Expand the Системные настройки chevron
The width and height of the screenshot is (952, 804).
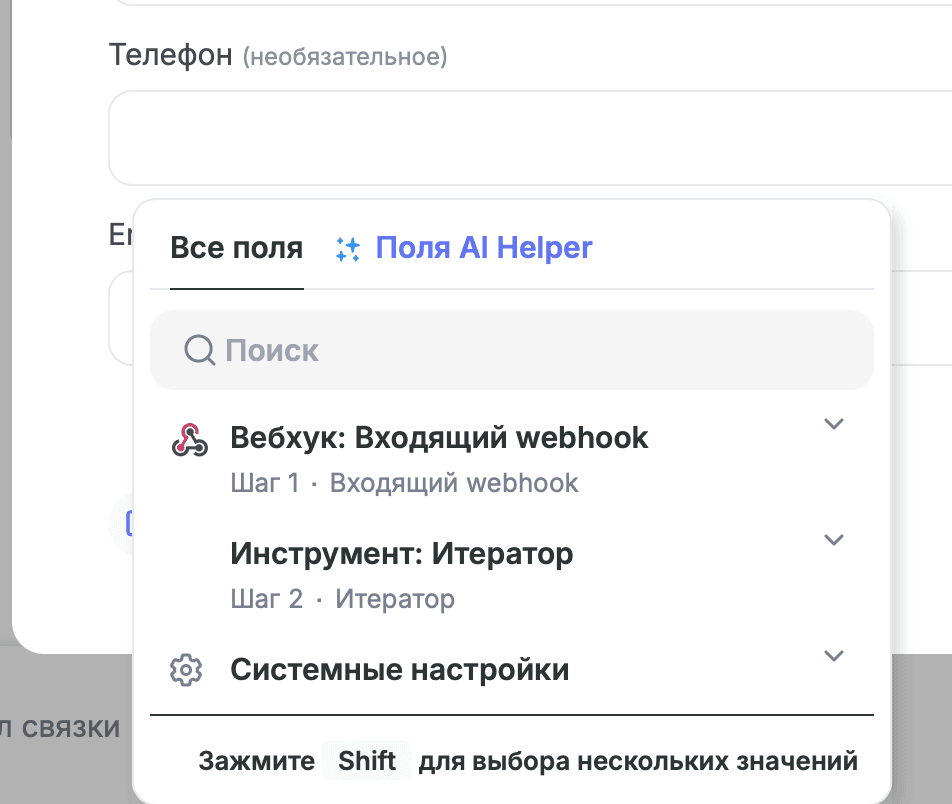click(x=834, y=657)
